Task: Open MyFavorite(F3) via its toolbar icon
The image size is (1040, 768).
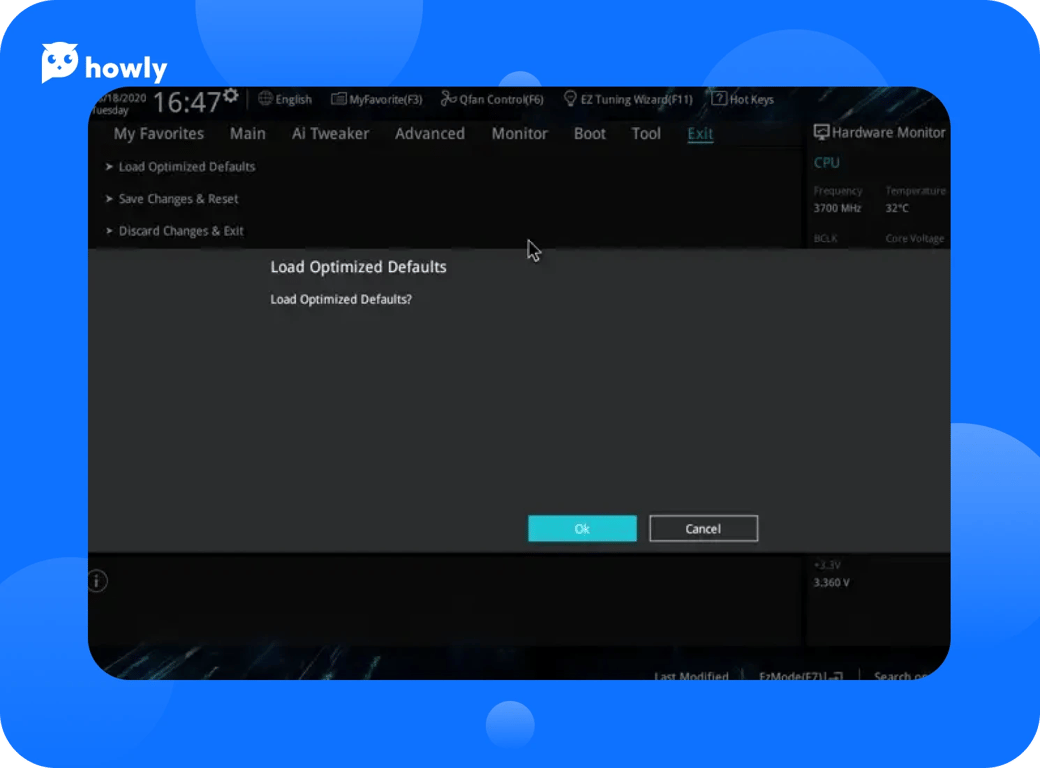Action: (339, 99)
